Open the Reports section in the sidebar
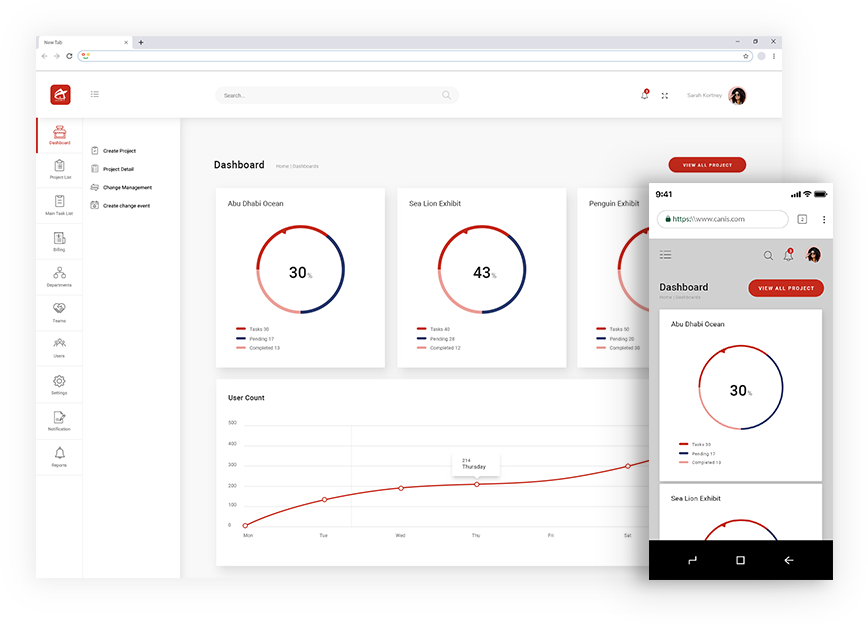Screen dimensions: 868x625 [x=59, y=456]
